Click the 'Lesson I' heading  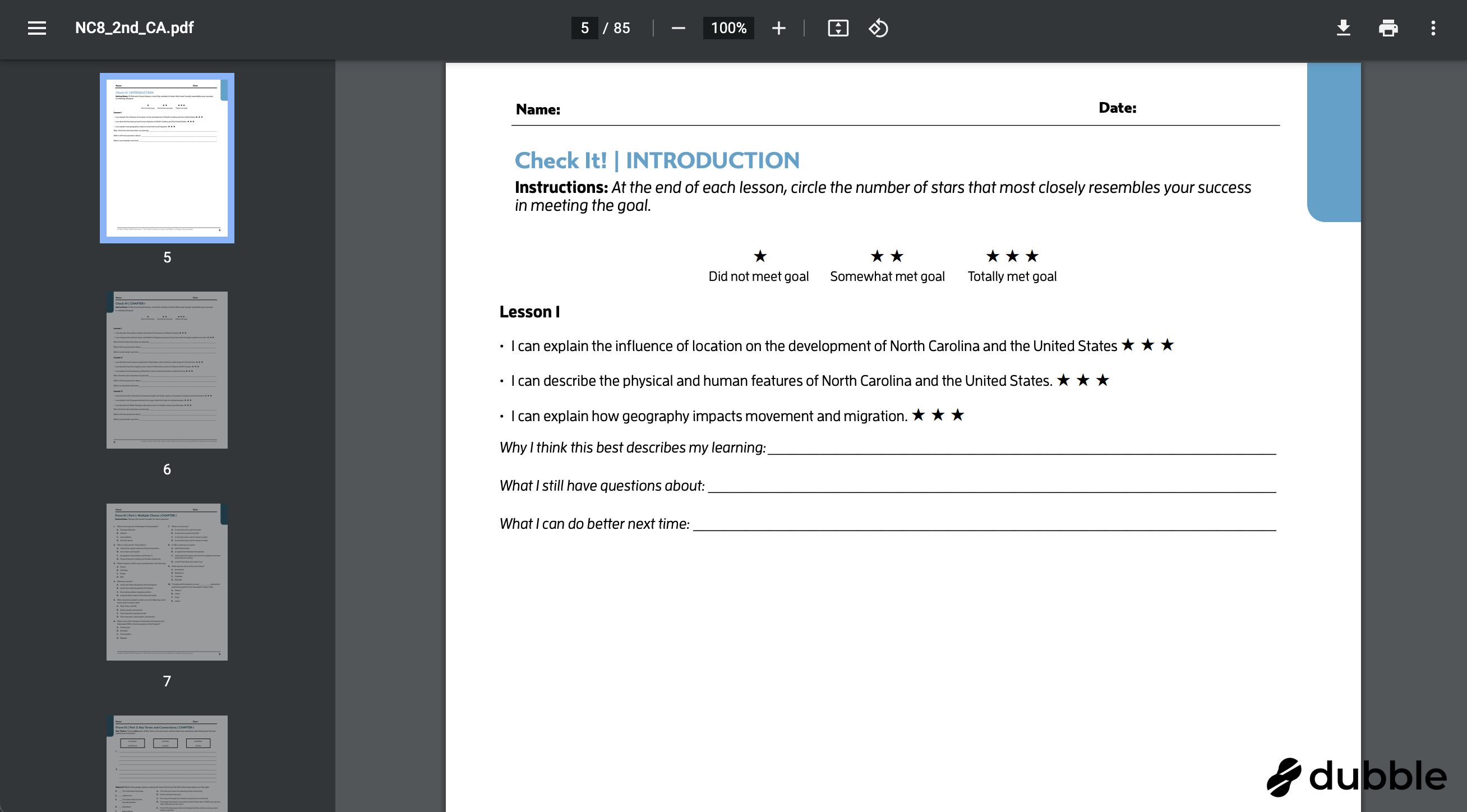click(529, 311)
